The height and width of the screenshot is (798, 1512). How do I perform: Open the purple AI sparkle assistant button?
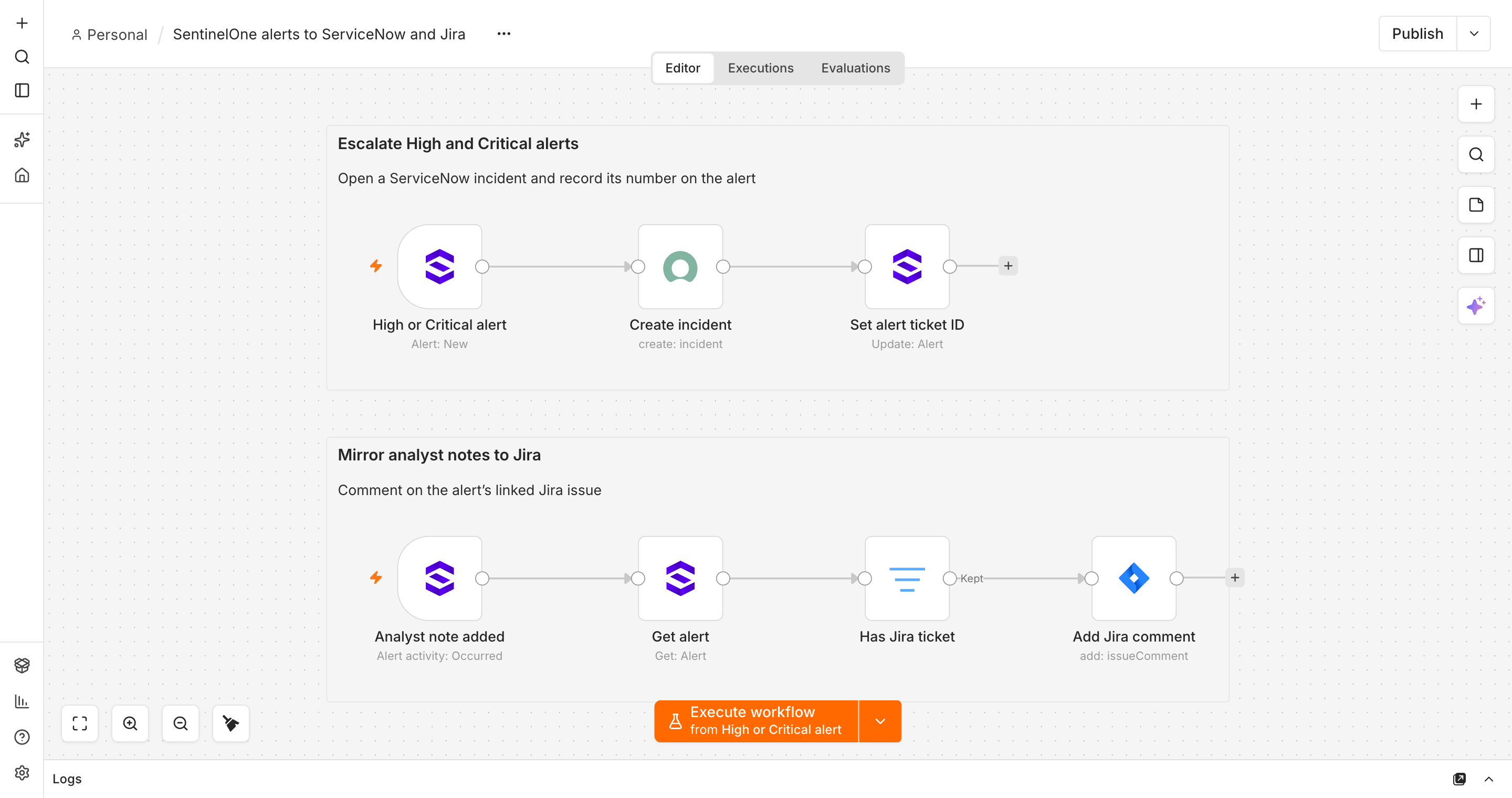click(x=1476, y=306)
